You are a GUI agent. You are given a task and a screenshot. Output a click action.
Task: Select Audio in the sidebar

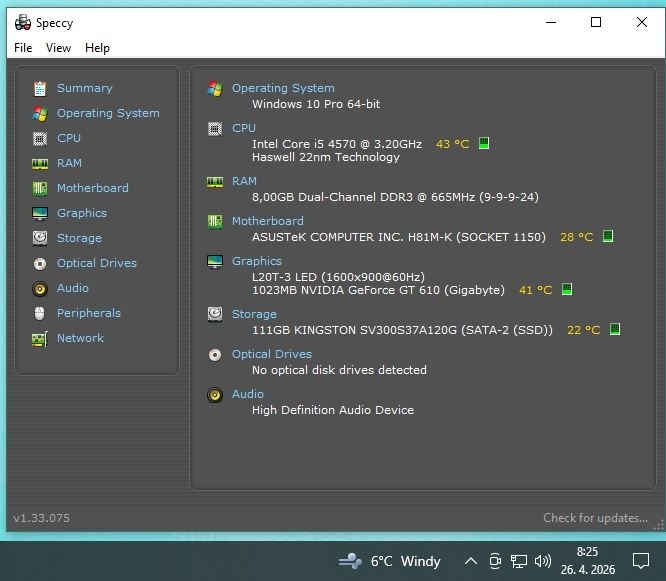point(73,288)
